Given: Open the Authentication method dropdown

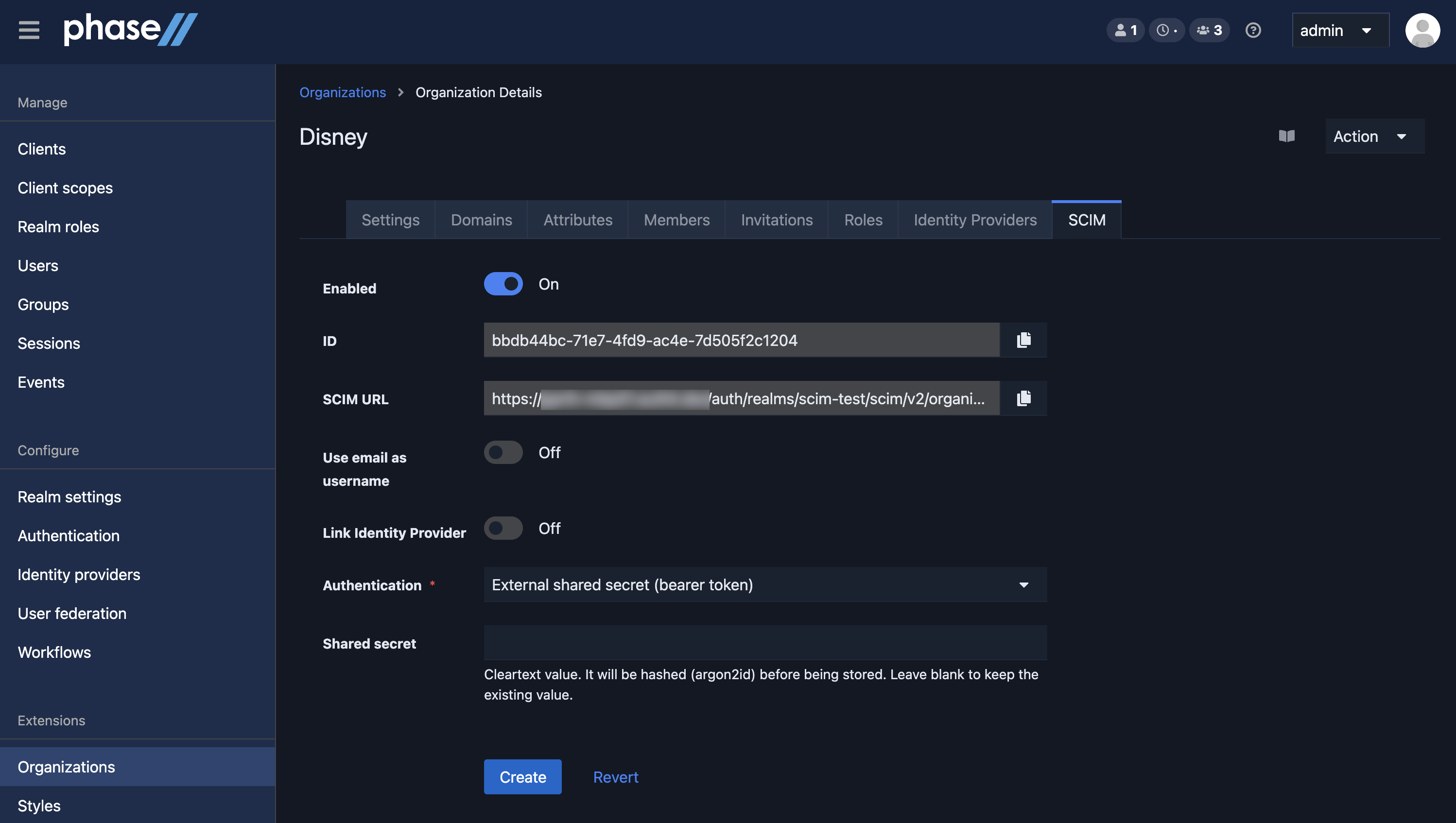Looking at the screenshot, I should pos(765,584).
